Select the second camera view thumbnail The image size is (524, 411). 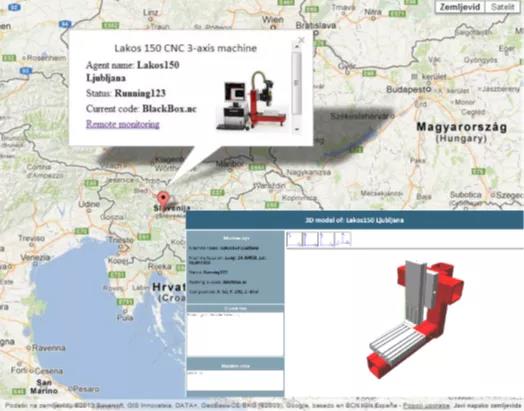(310, 239)
